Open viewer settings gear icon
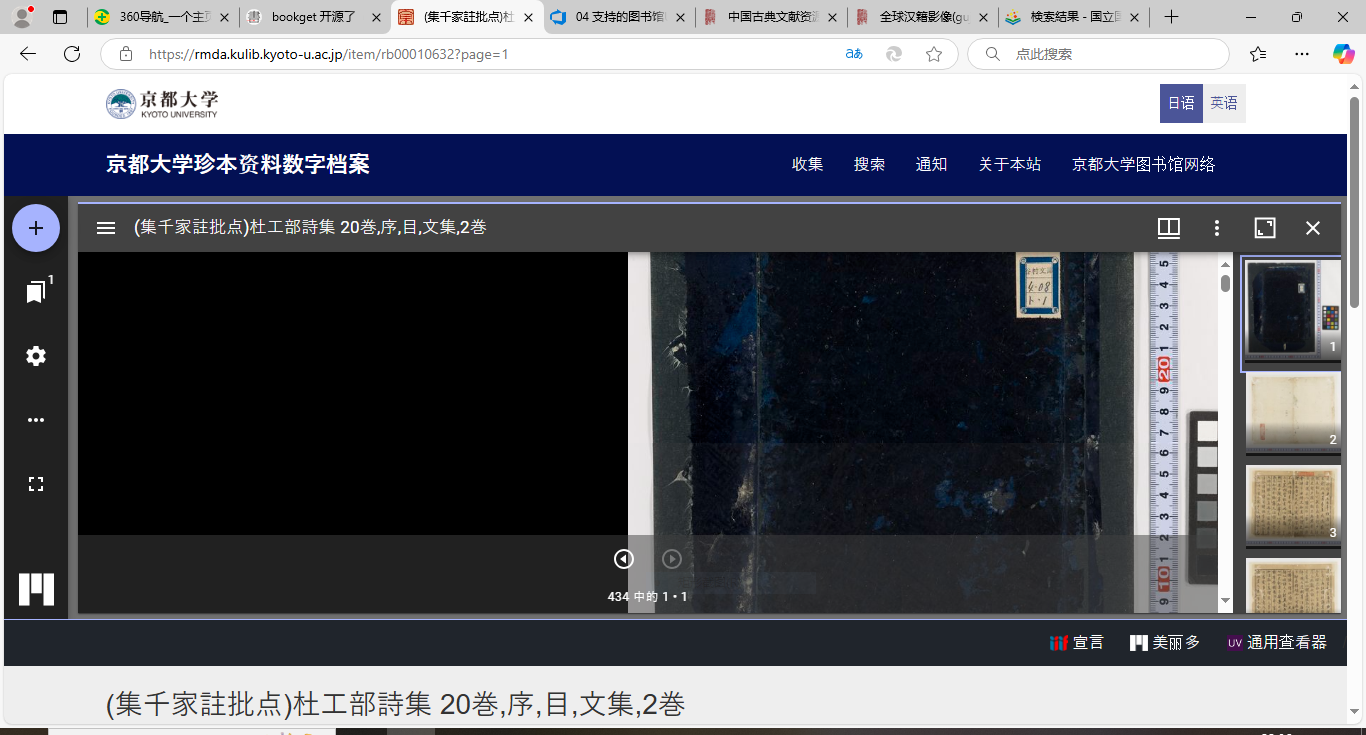This screenshot has width=1366, height=735. (x=36, y=356)
